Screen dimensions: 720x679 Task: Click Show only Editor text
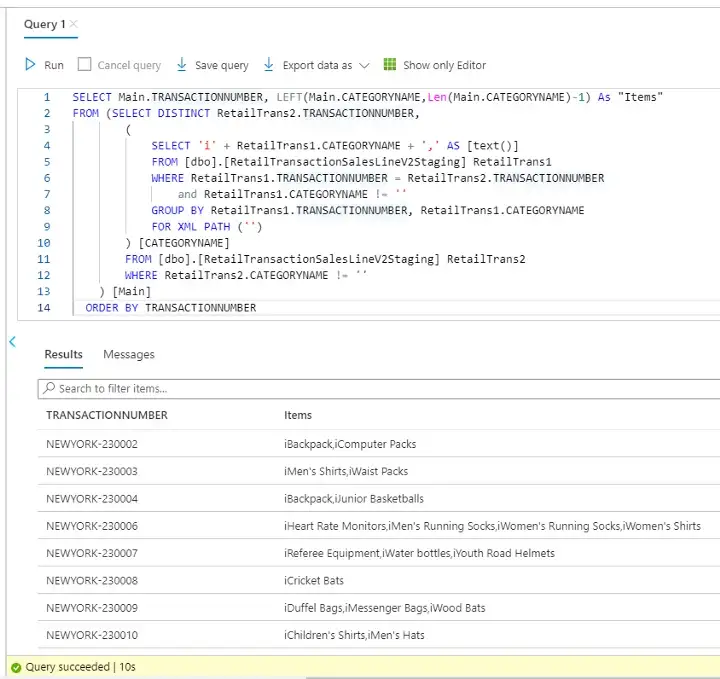444,65
